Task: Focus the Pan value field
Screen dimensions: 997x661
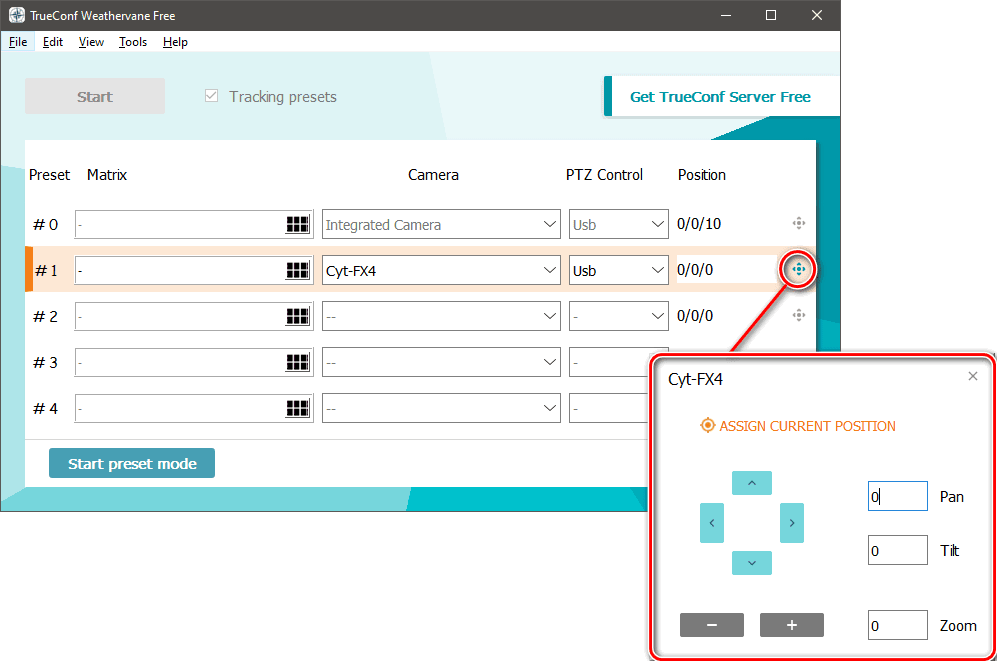Action: pyautogui.click(x=897, y=496)
